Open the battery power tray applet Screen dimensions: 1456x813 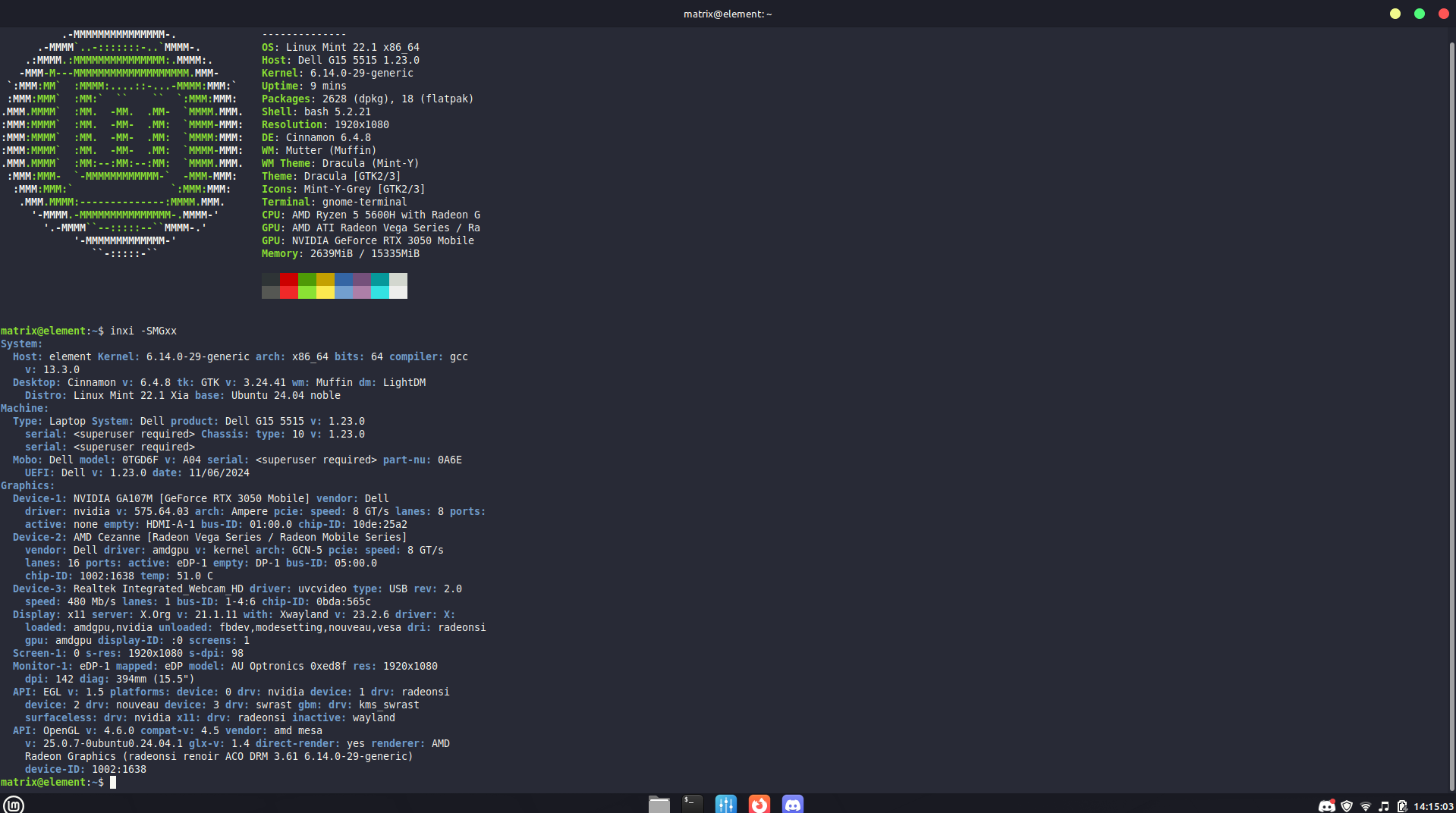point(1402,806)
